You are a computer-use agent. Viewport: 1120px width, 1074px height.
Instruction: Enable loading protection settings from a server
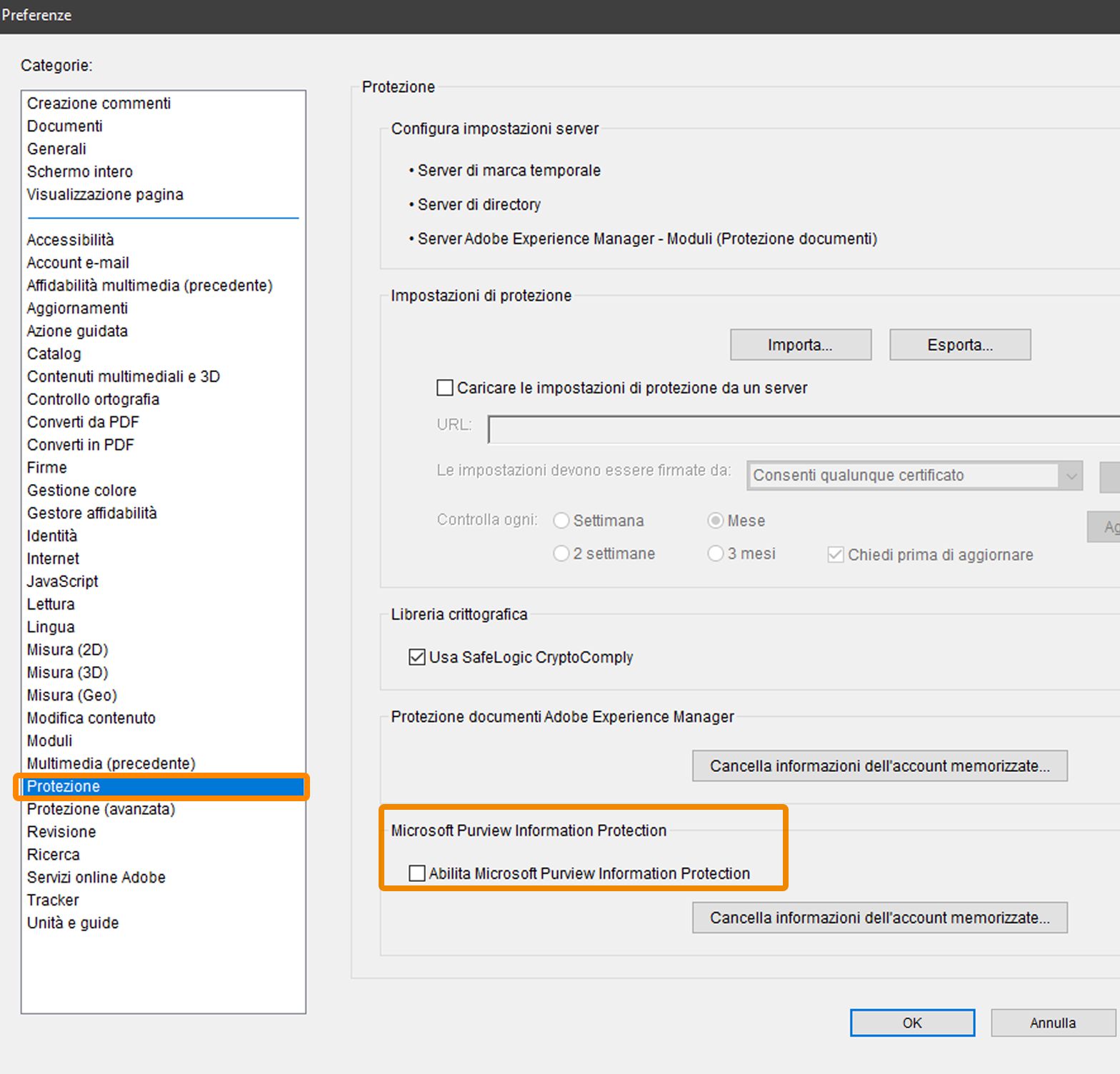(445, 388)
